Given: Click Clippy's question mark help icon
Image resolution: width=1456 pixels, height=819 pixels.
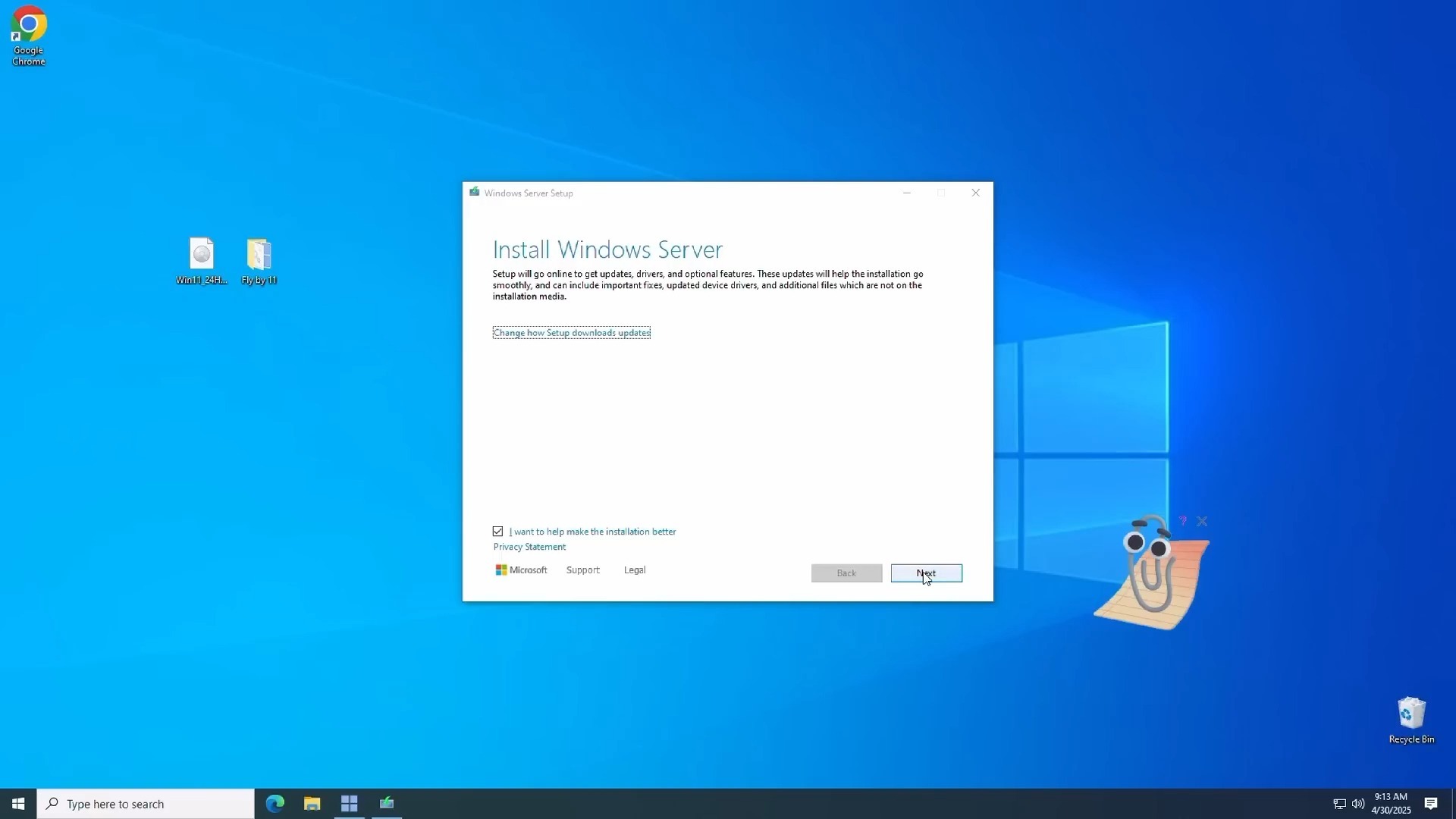Looking at the screenshot, I should coord(1183,522).
